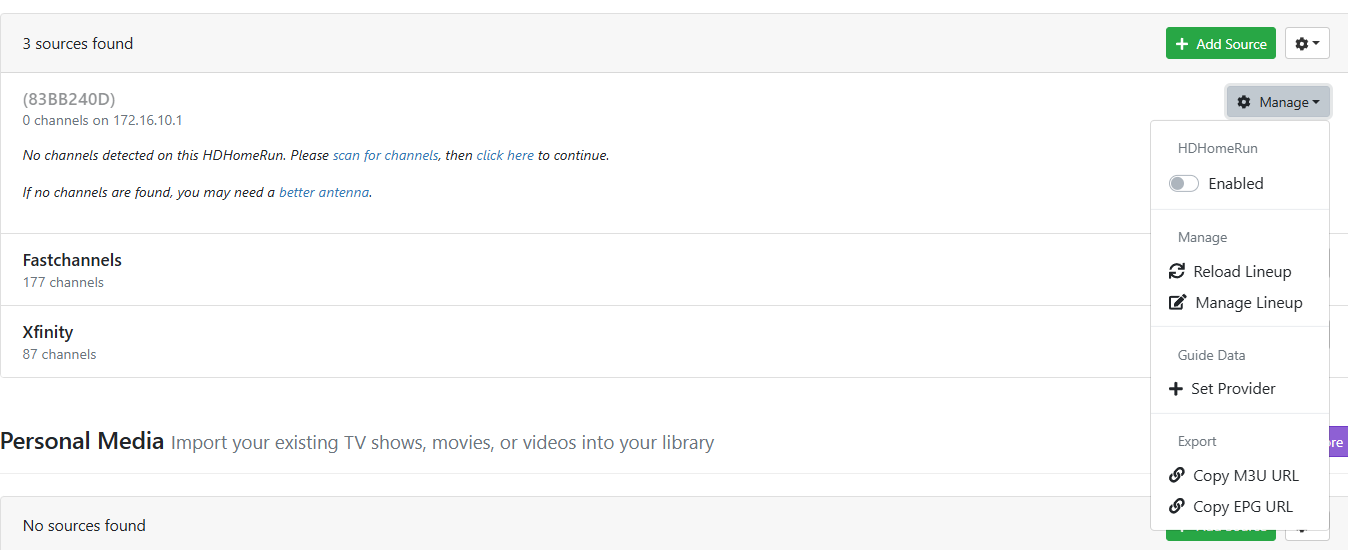Follow the 'click here' link to continue

[x=505, y=156]
